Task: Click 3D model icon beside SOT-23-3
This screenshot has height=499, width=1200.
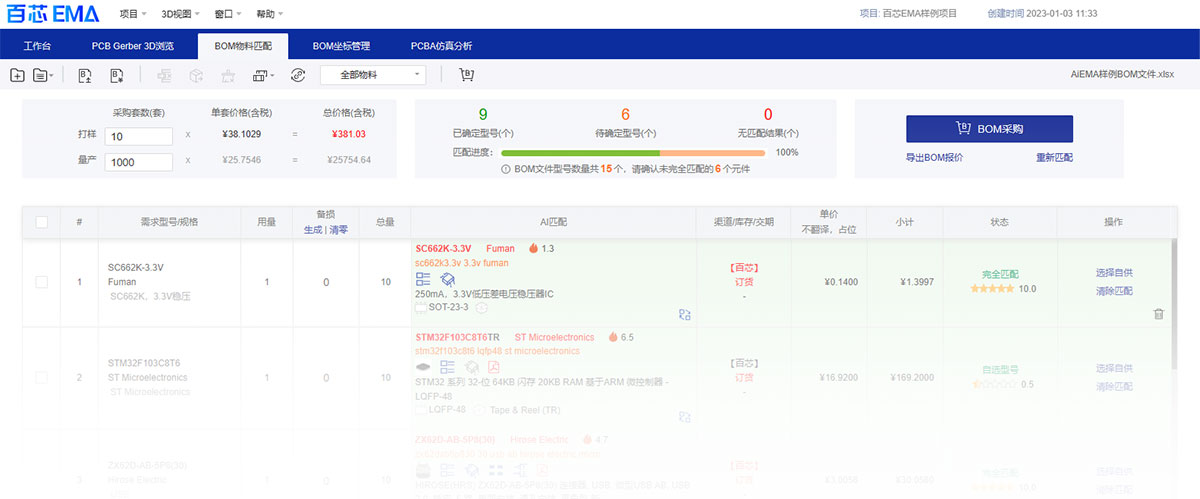Action: [x=482, y=307]
